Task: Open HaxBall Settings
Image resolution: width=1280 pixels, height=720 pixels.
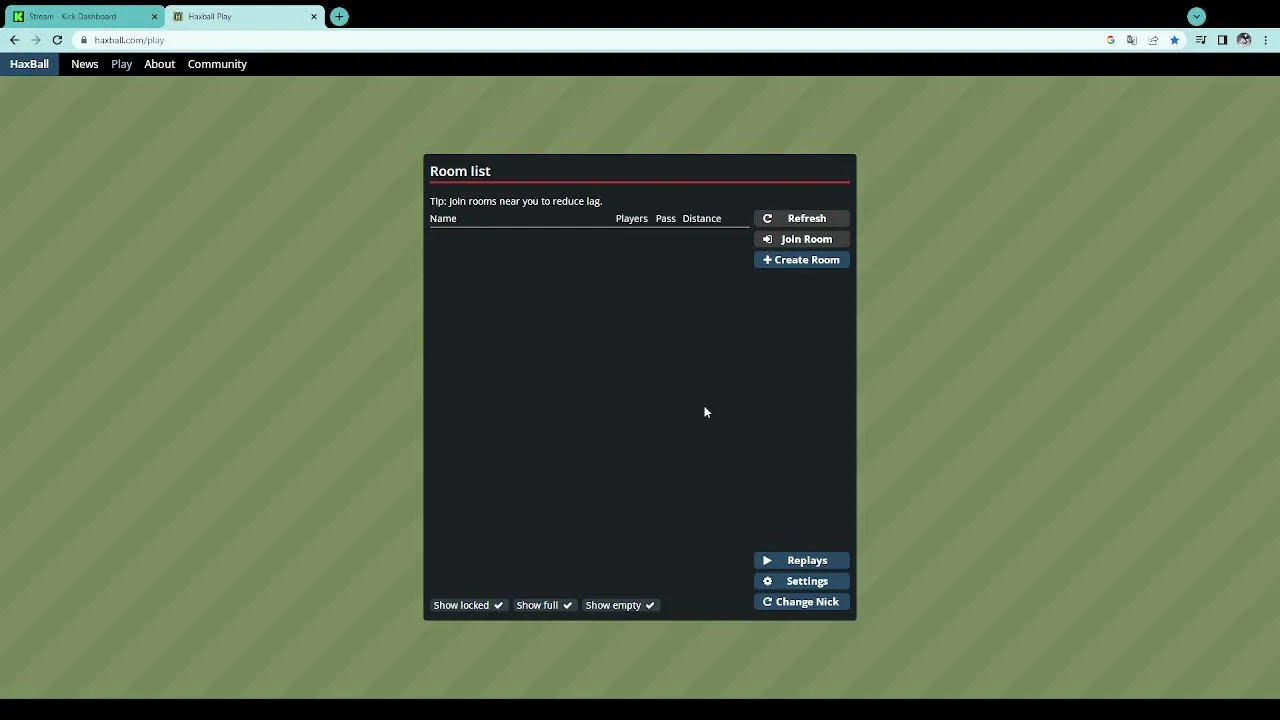Action: click(x=801, y=581)
